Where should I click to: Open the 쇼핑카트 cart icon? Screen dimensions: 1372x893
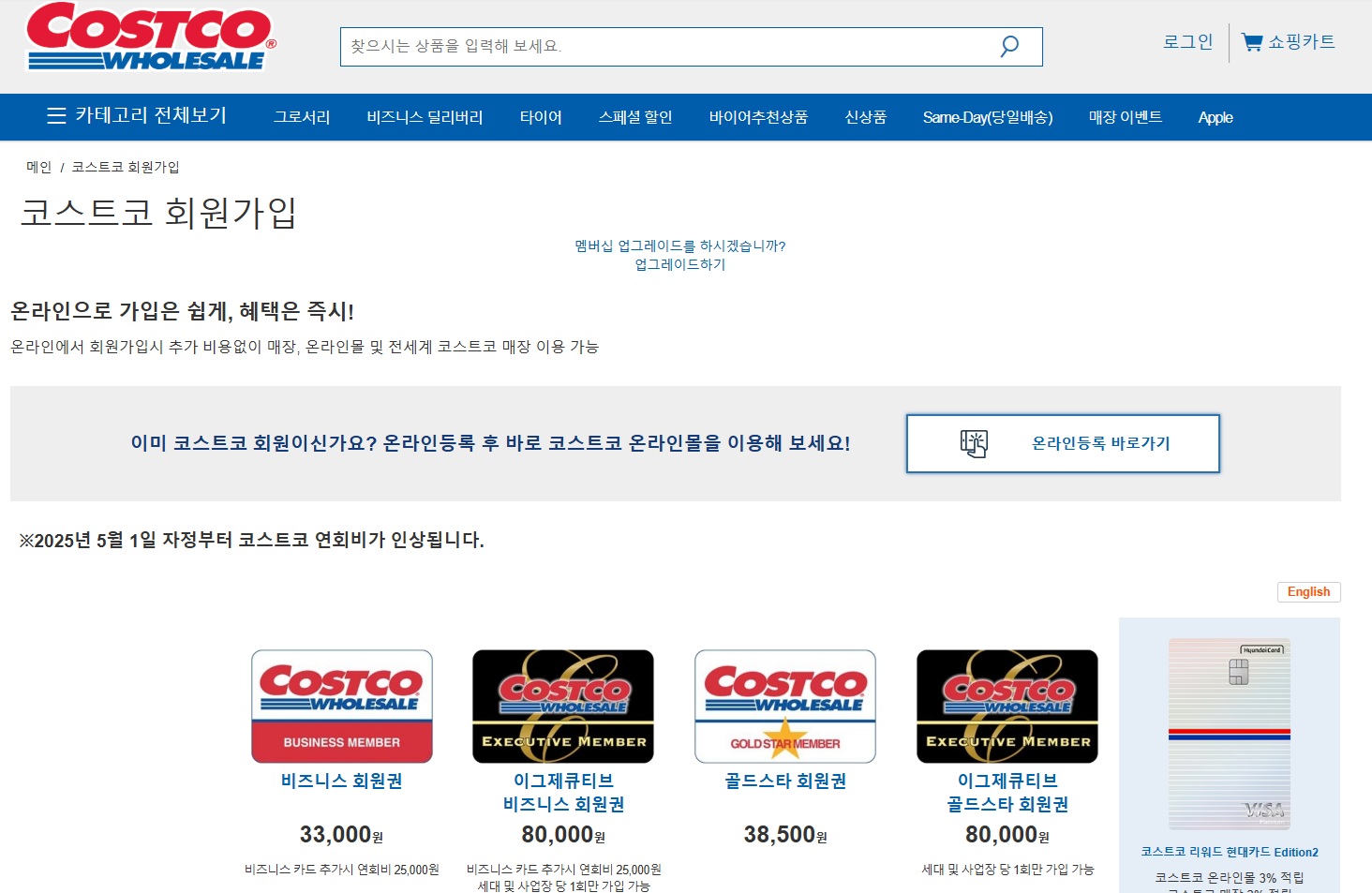click(1252, 42)
